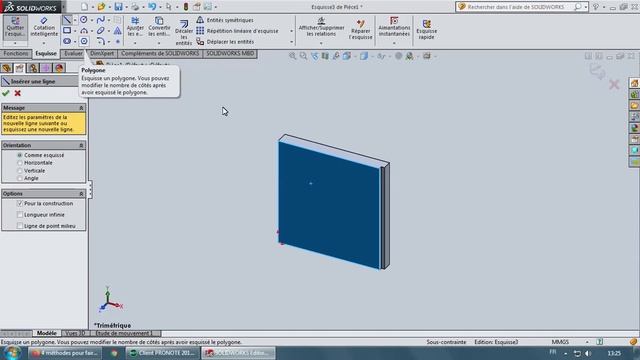Click Windows Start button
The image size is (640, 360).
click(x=11, y=353)
